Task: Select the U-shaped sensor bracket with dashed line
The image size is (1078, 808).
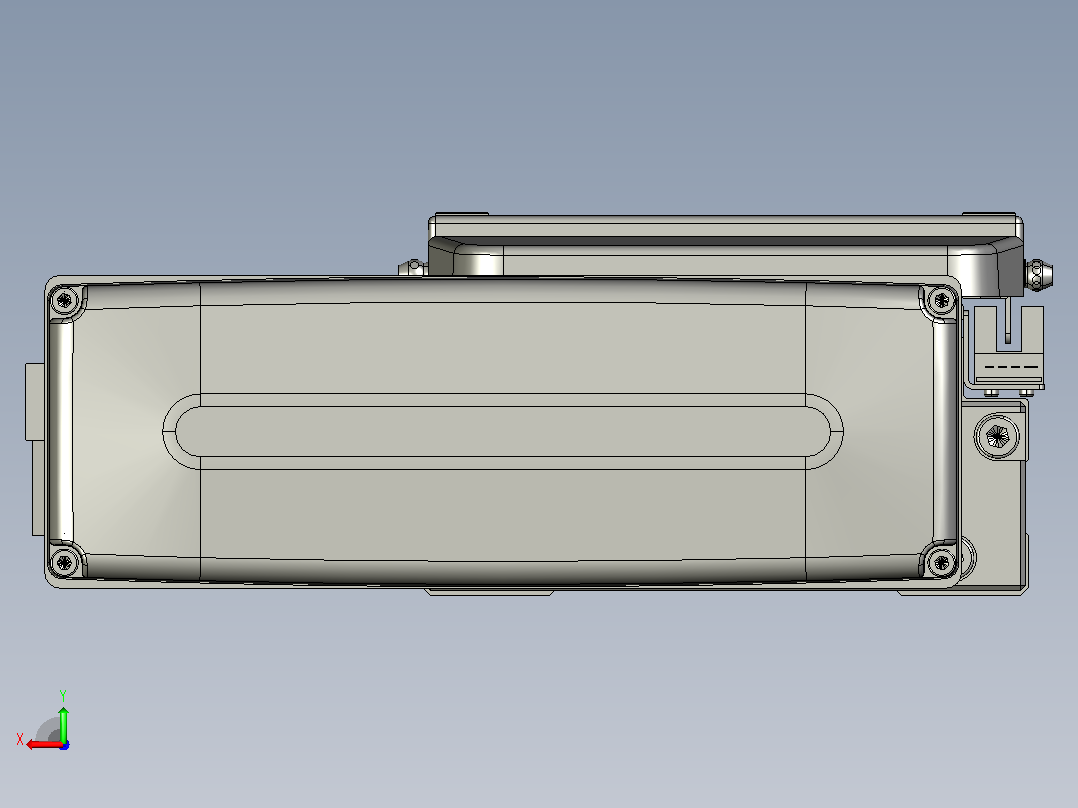Action: click(1009, 347)
